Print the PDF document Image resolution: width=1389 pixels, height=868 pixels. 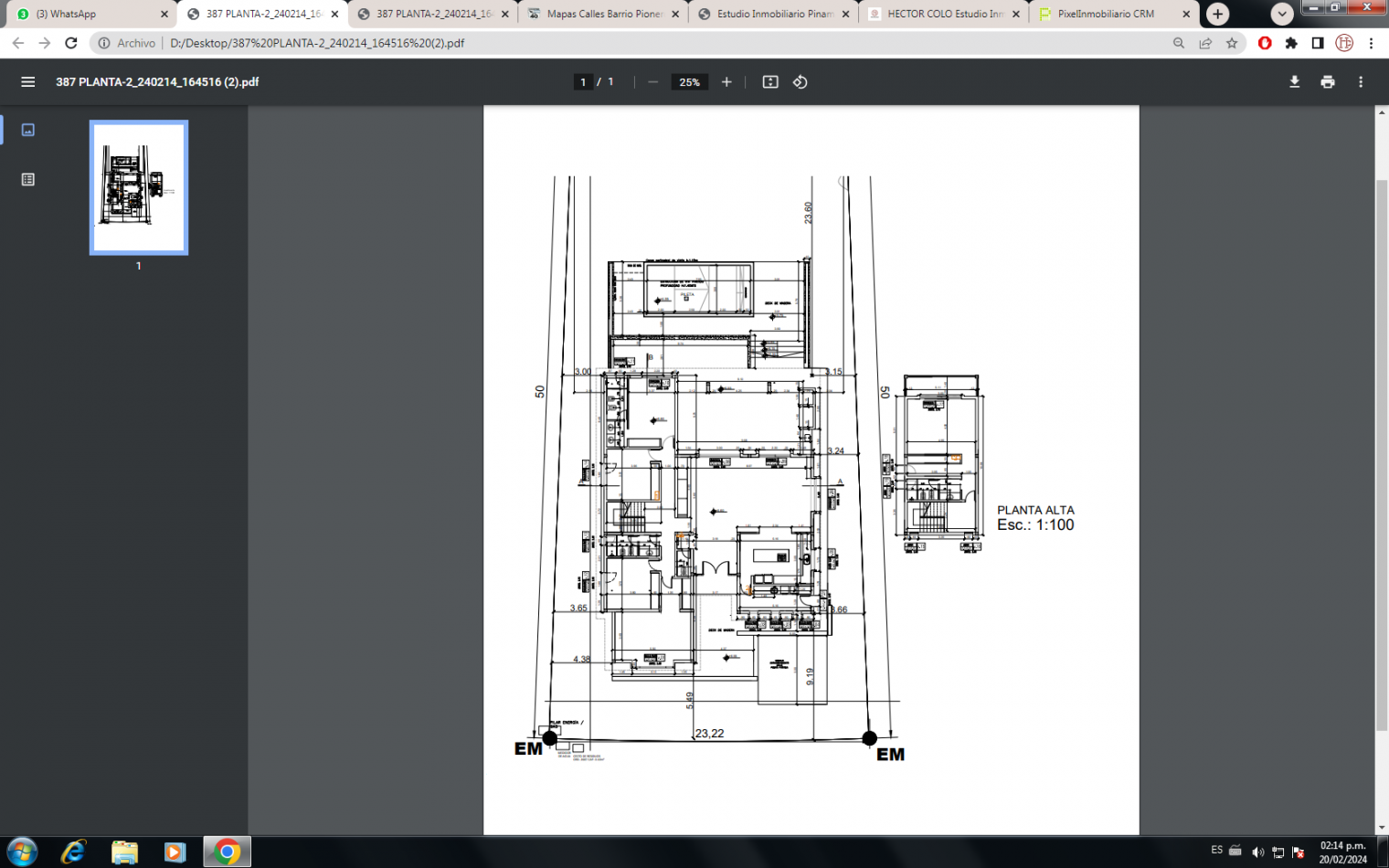click(1327, 82)
